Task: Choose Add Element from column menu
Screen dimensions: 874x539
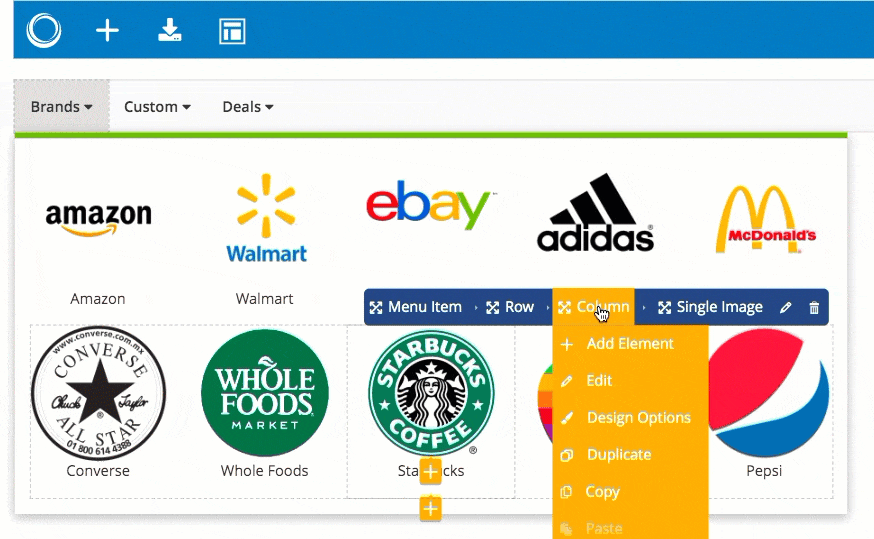Action: click(x=630, y=344)
